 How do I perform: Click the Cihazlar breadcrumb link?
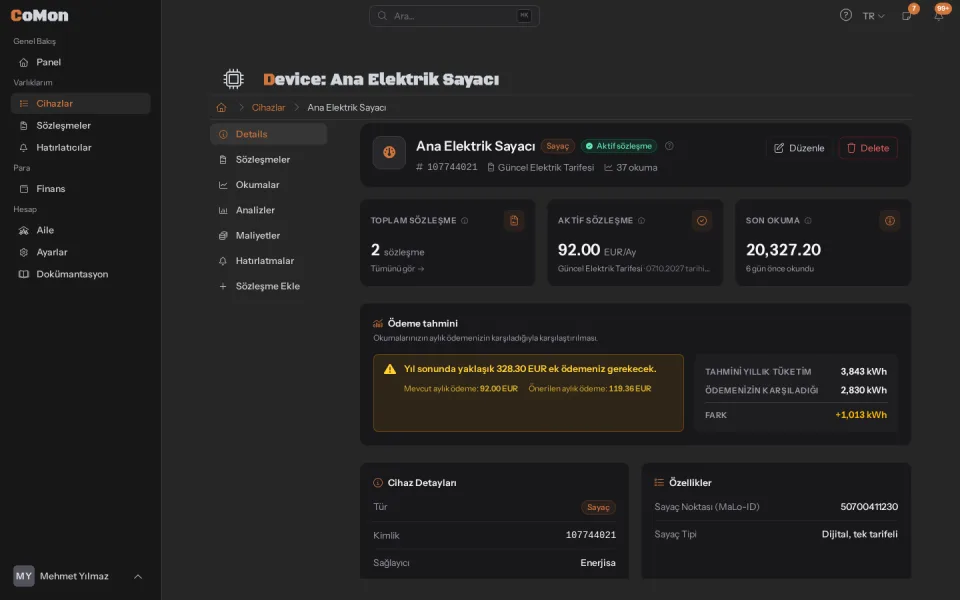pos(268,108)
